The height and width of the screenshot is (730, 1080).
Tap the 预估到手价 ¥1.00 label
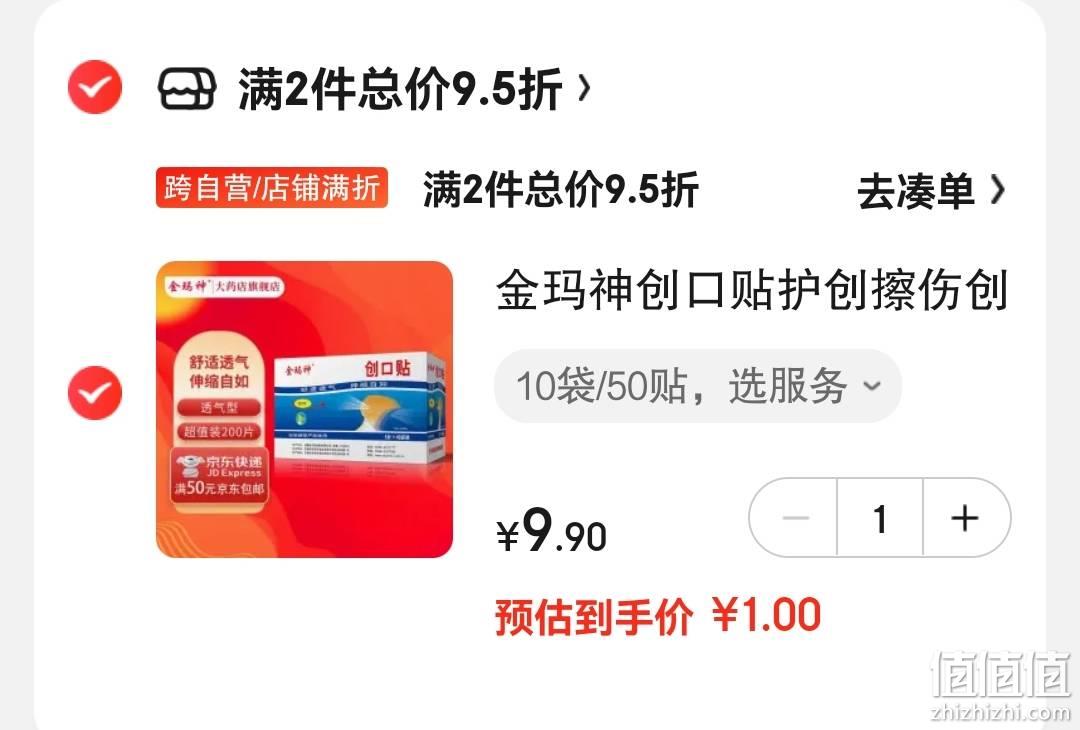[x=658, y=616]
